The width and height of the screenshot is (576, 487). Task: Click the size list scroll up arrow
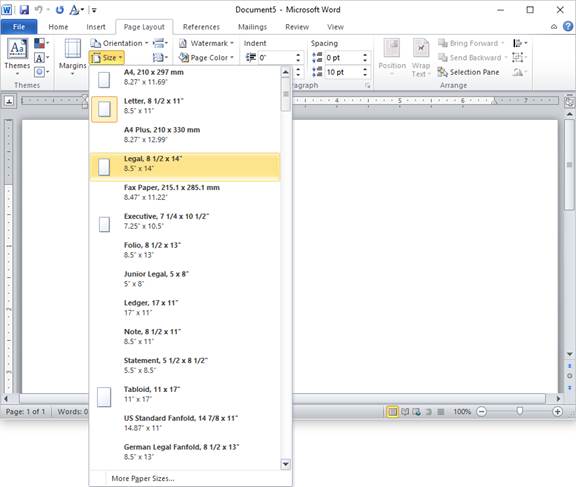coord(286,72)
